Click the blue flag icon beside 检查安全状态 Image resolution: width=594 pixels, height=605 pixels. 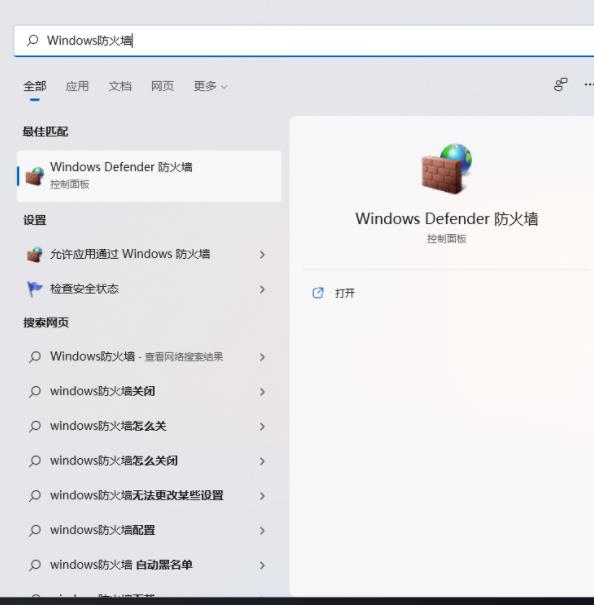34,289
